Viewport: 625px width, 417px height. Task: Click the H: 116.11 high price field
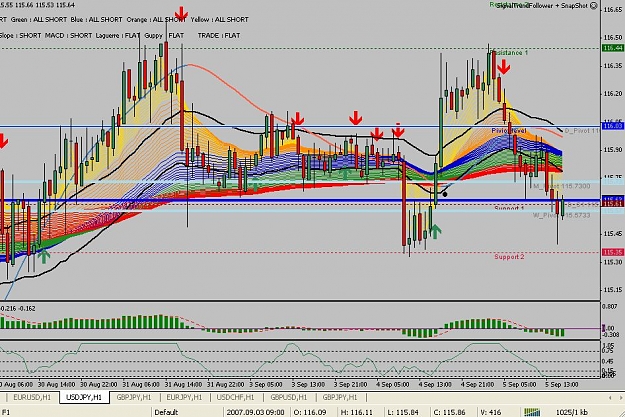356,412
